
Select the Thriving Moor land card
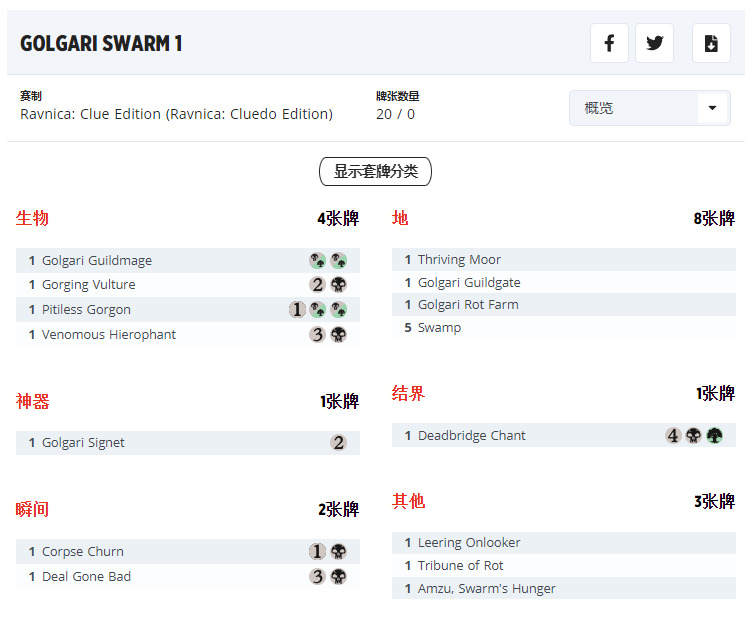tap(459, 260)
